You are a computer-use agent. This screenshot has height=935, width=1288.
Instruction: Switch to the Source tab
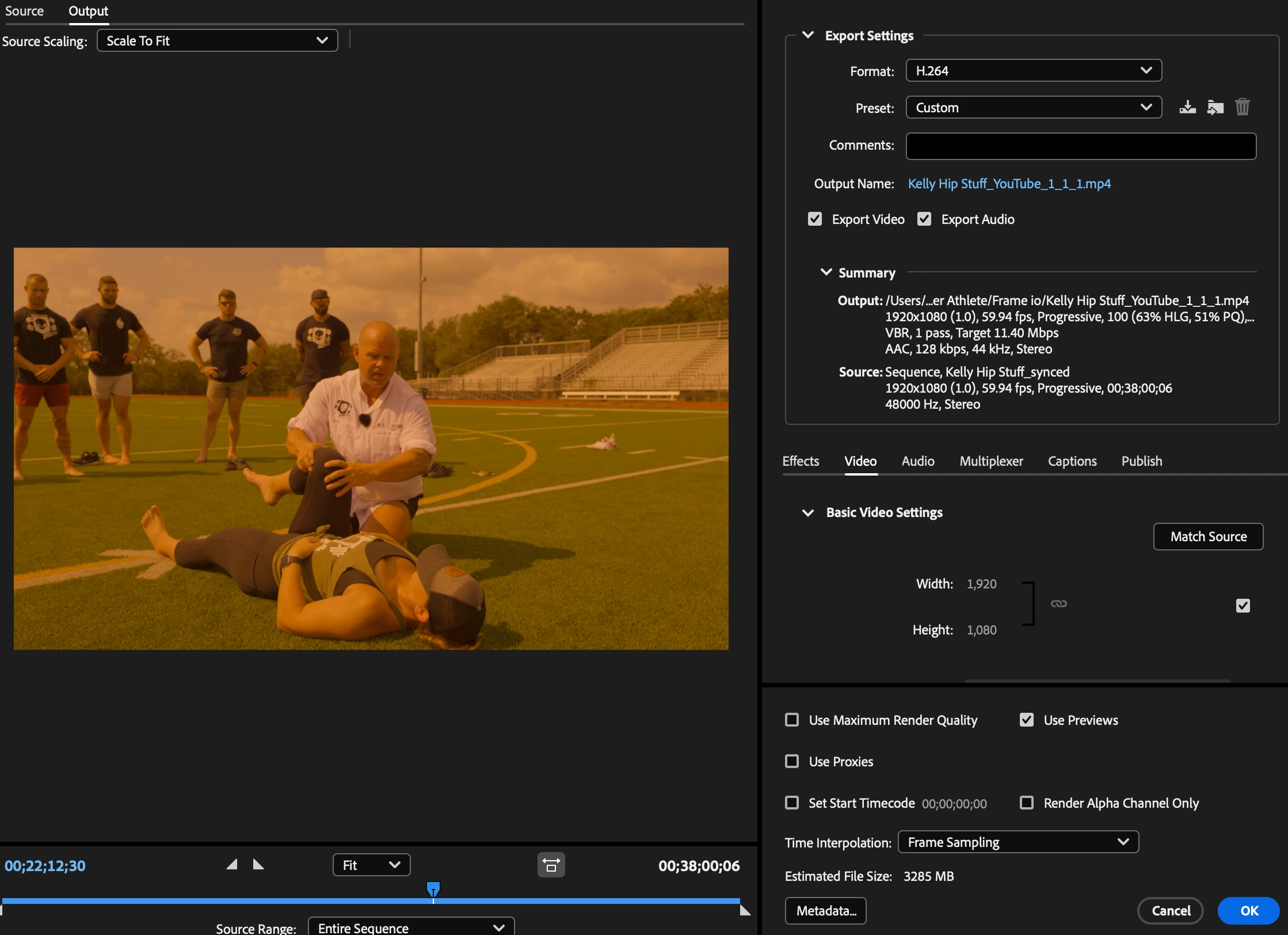[x=24, y=11]
